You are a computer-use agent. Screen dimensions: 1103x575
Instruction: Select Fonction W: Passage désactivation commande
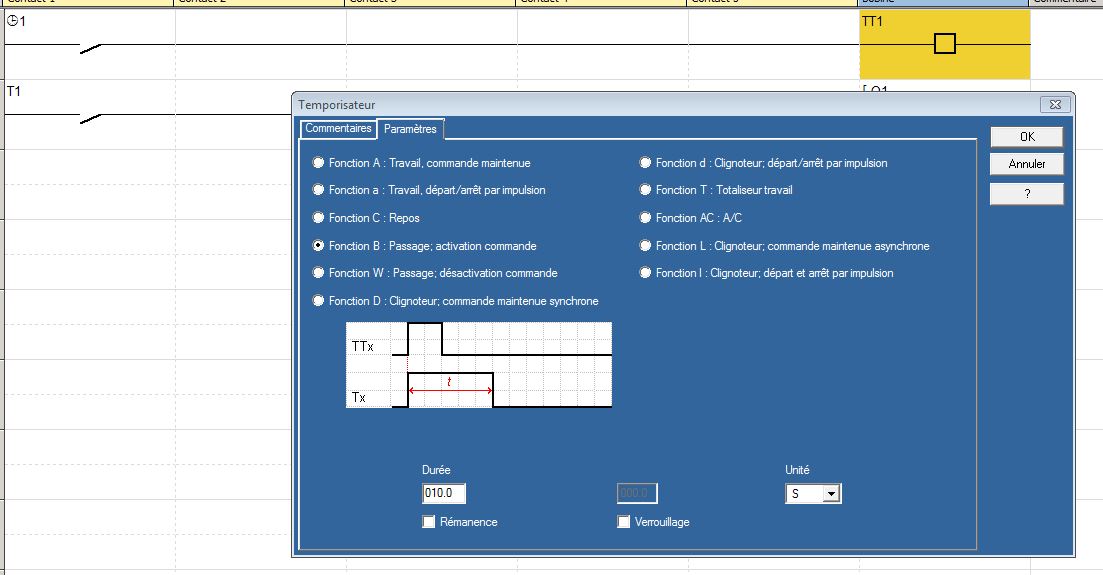tap(319, 273)
